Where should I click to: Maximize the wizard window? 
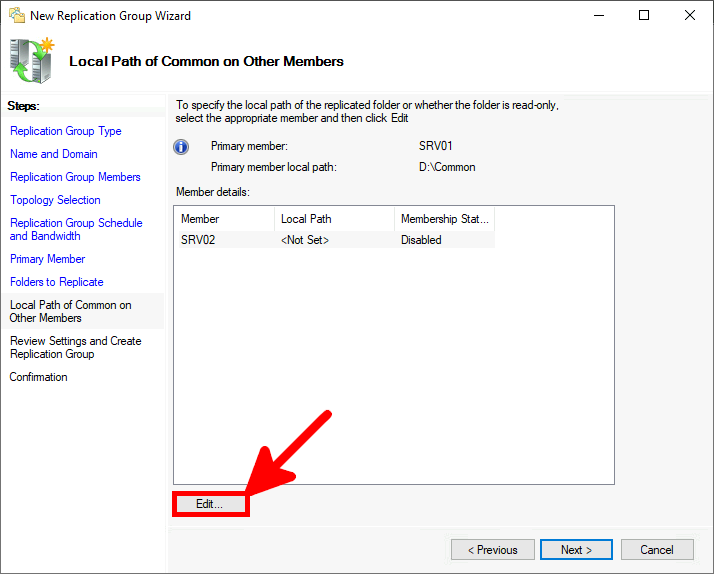644,15
